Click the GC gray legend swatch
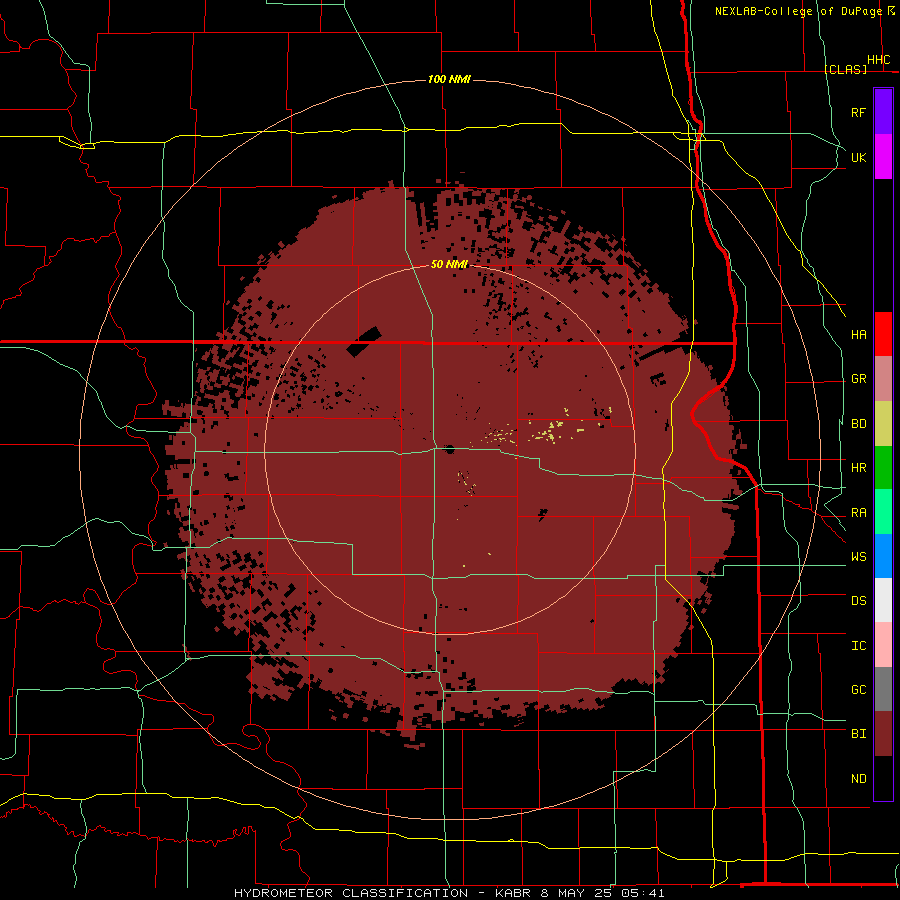Viewport: 900px width, 900px height. click(883, 689)
